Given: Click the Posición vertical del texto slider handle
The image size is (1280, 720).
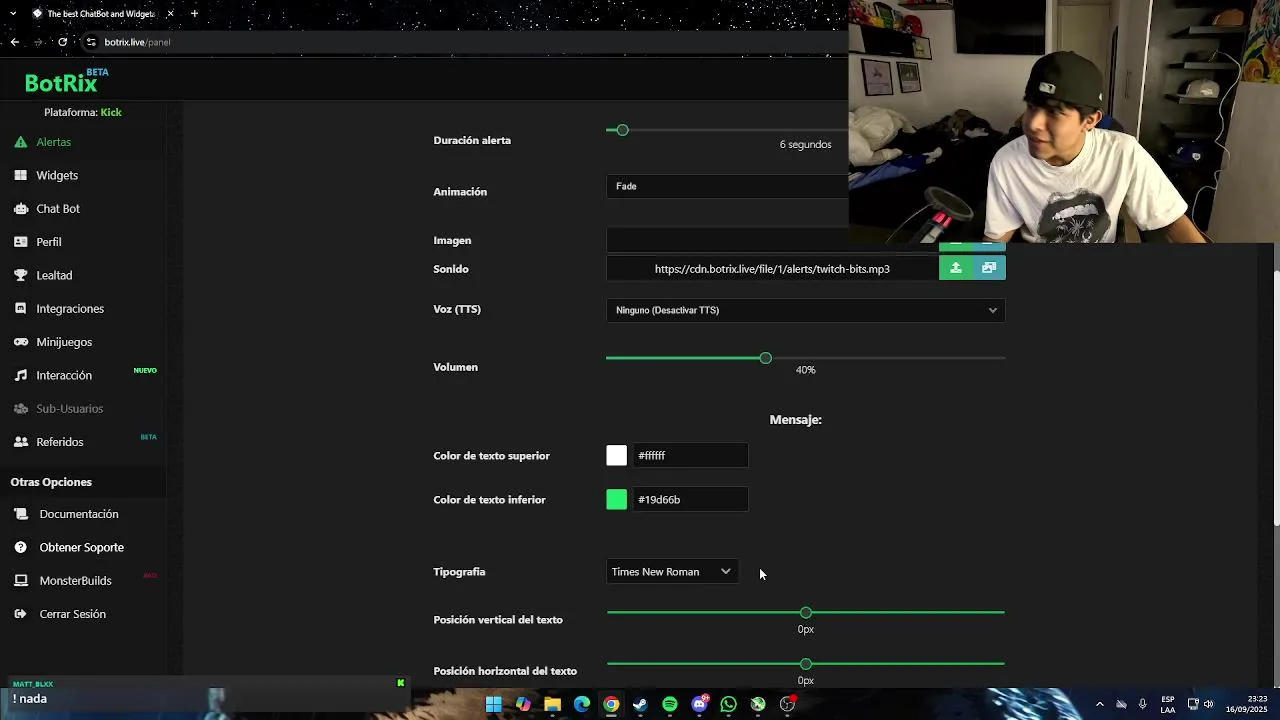Looking at the screenshot, I should (x=806, y=612).
